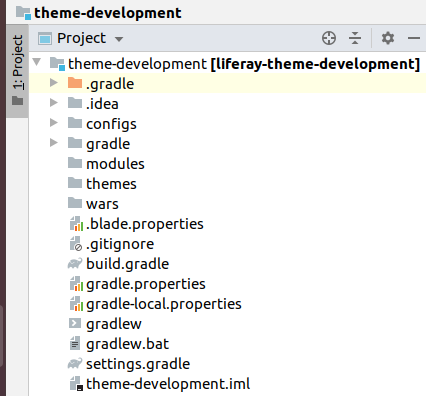
Task: Expand the gradle folder arrow
Action: click(x=54, y=142)
